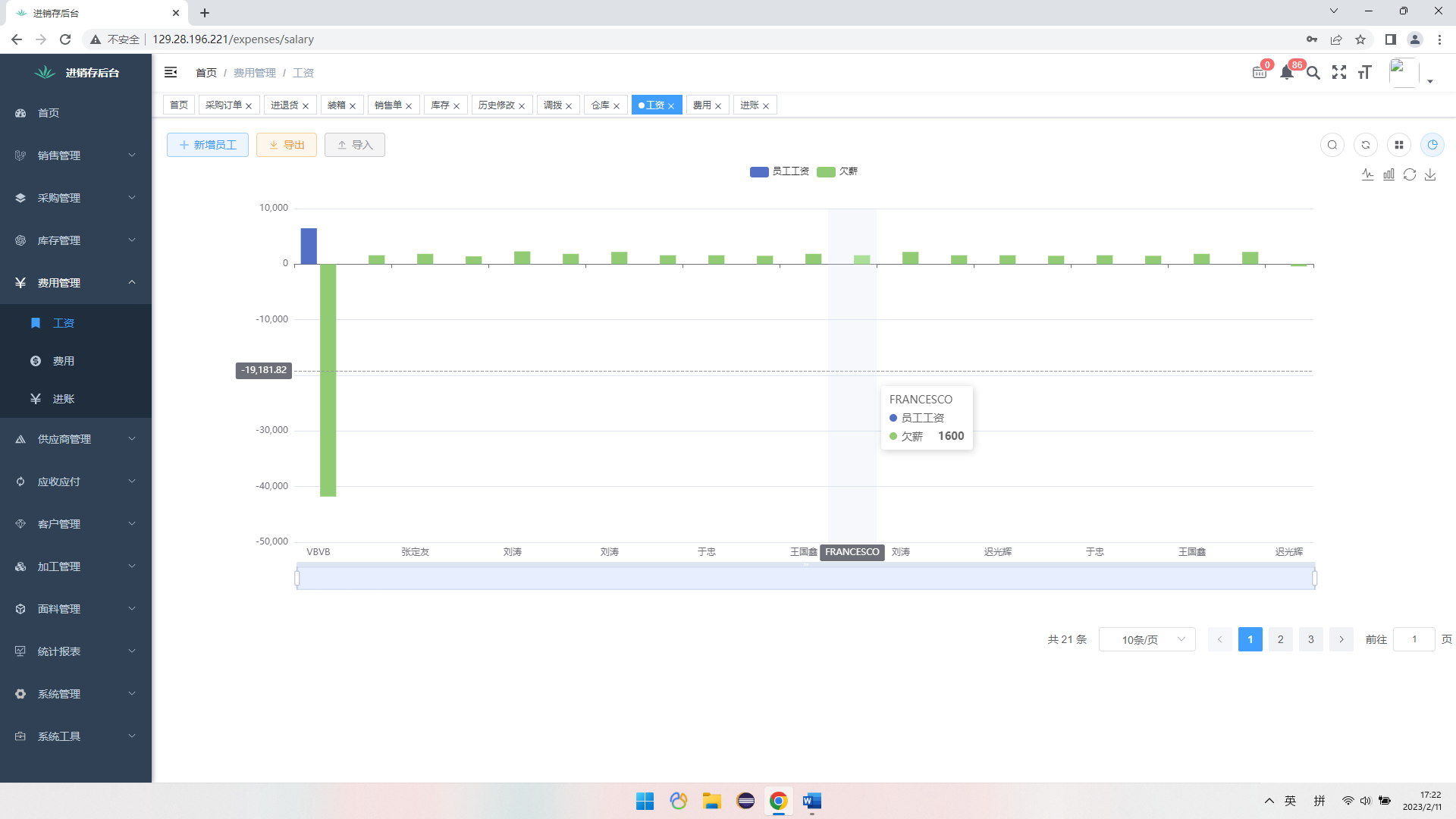Click the 新增员工 button
This screenshot has width=1456, height=819.
[x=208, y=145]
